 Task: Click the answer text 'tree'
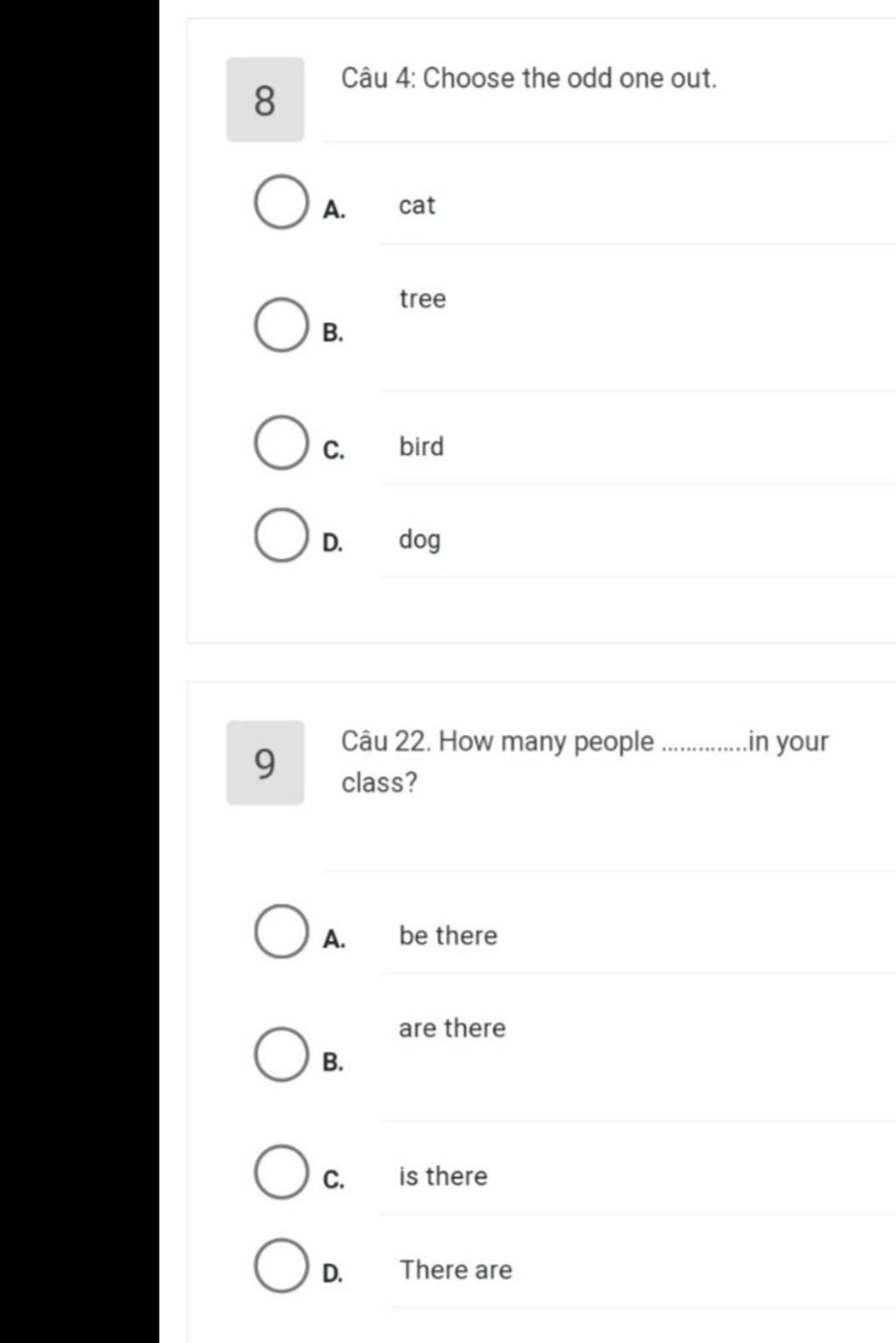click(x=423, y=299)
